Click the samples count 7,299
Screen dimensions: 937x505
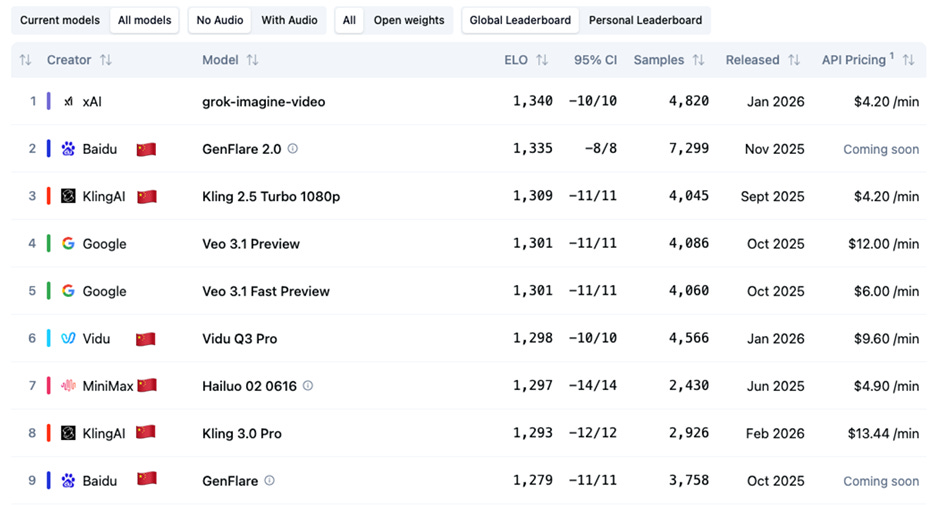pyautogui.click(x=688, y=148)
